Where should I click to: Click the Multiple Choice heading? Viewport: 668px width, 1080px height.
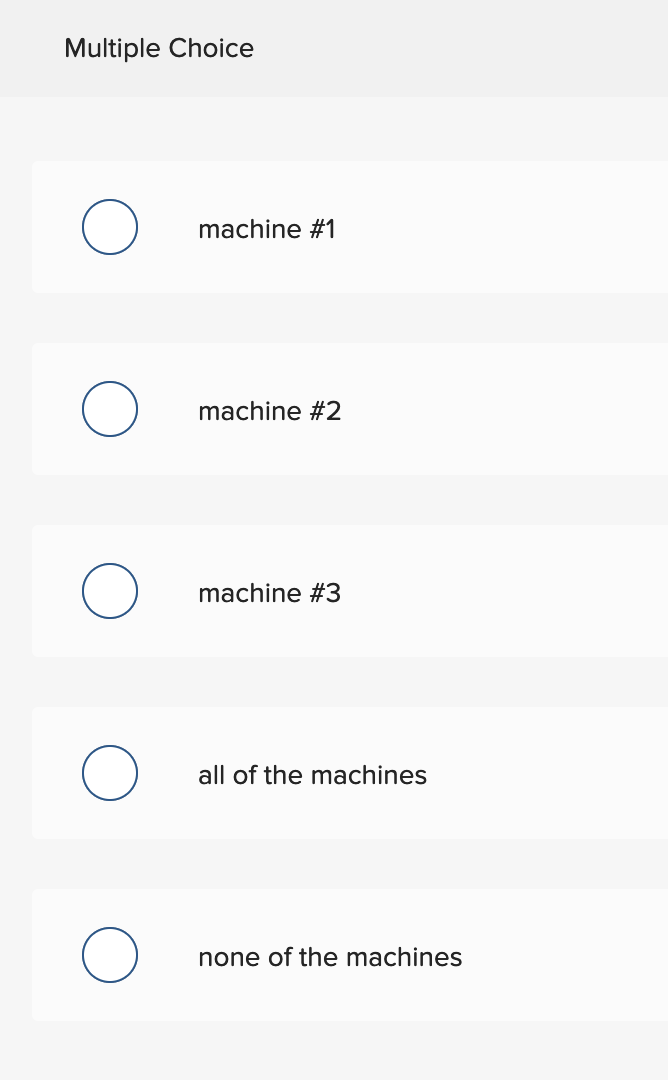(158, 48)
